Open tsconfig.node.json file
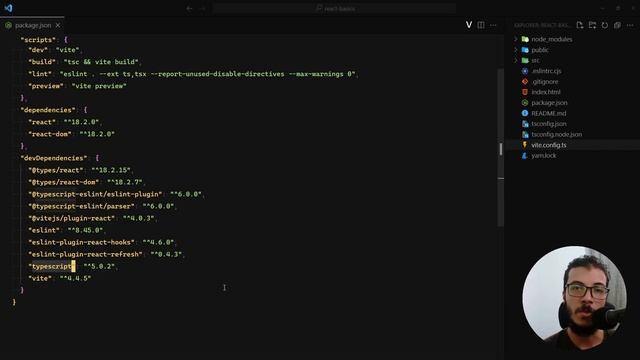640x360 pixels. click(x=556, y=134)
